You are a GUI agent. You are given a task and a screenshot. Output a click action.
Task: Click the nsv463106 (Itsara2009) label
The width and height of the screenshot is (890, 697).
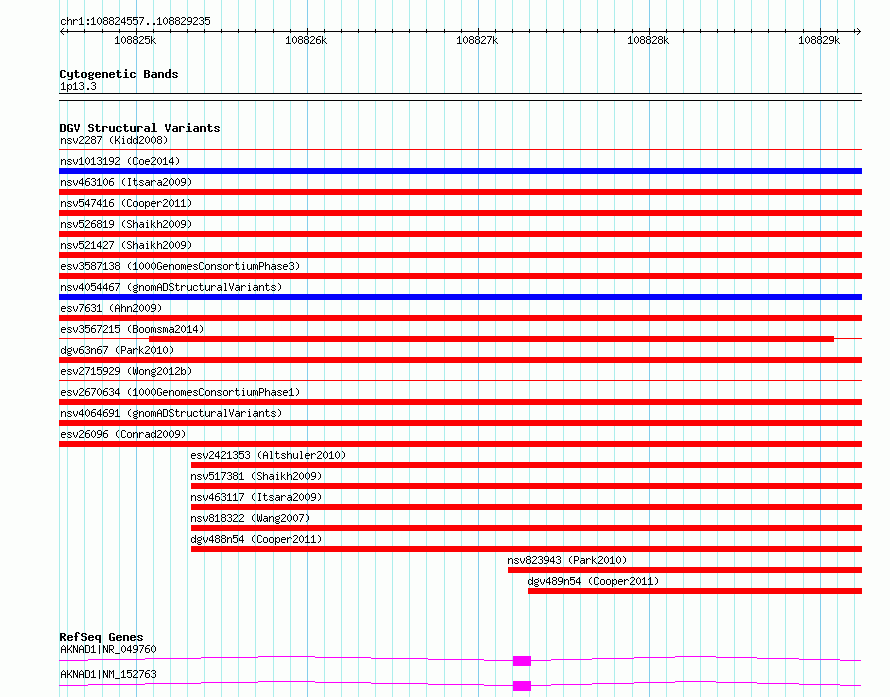coord(126,182)
